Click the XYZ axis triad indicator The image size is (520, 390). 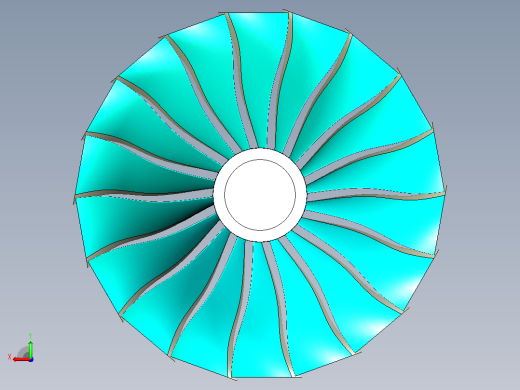tap(21, 348)
